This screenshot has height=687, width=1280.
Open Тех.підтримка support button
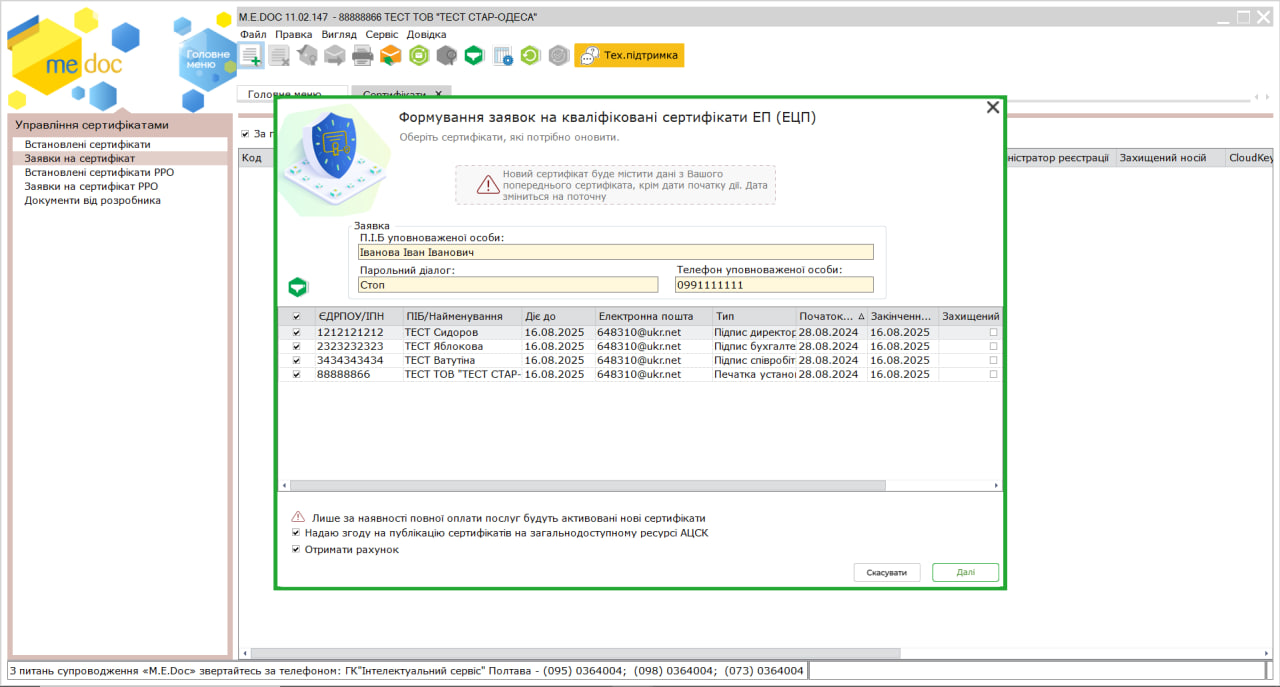(629, 56)
